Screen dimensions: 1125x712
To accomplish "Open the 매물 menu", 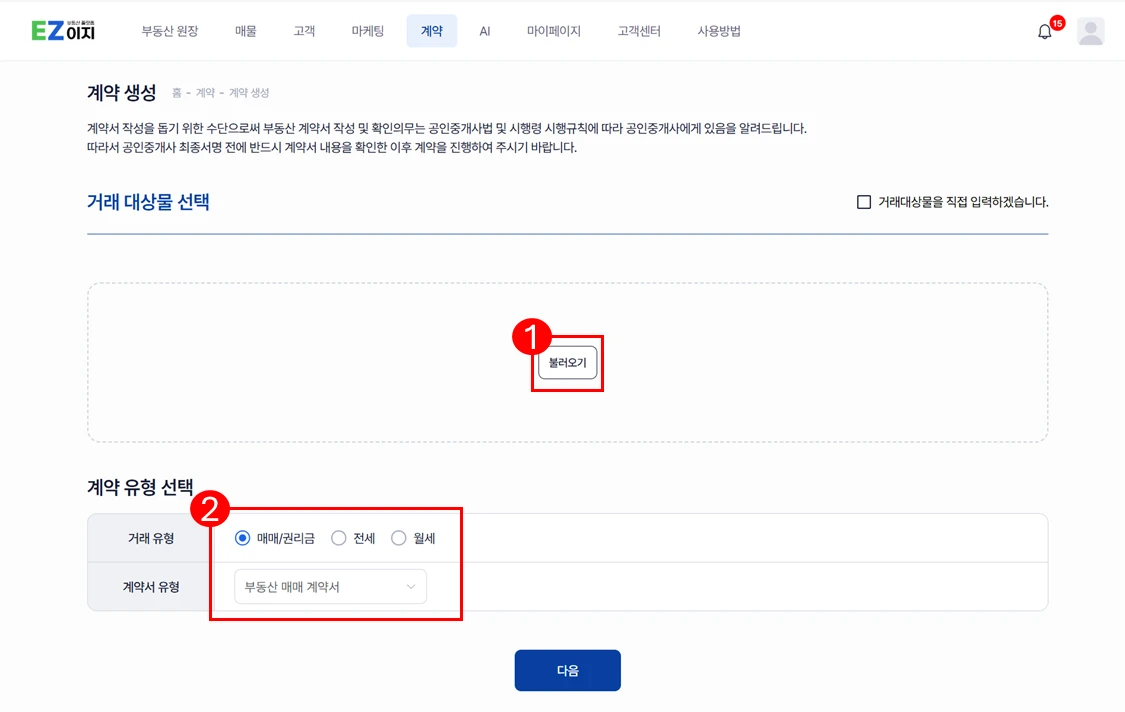I will click(x=246, y=31).
